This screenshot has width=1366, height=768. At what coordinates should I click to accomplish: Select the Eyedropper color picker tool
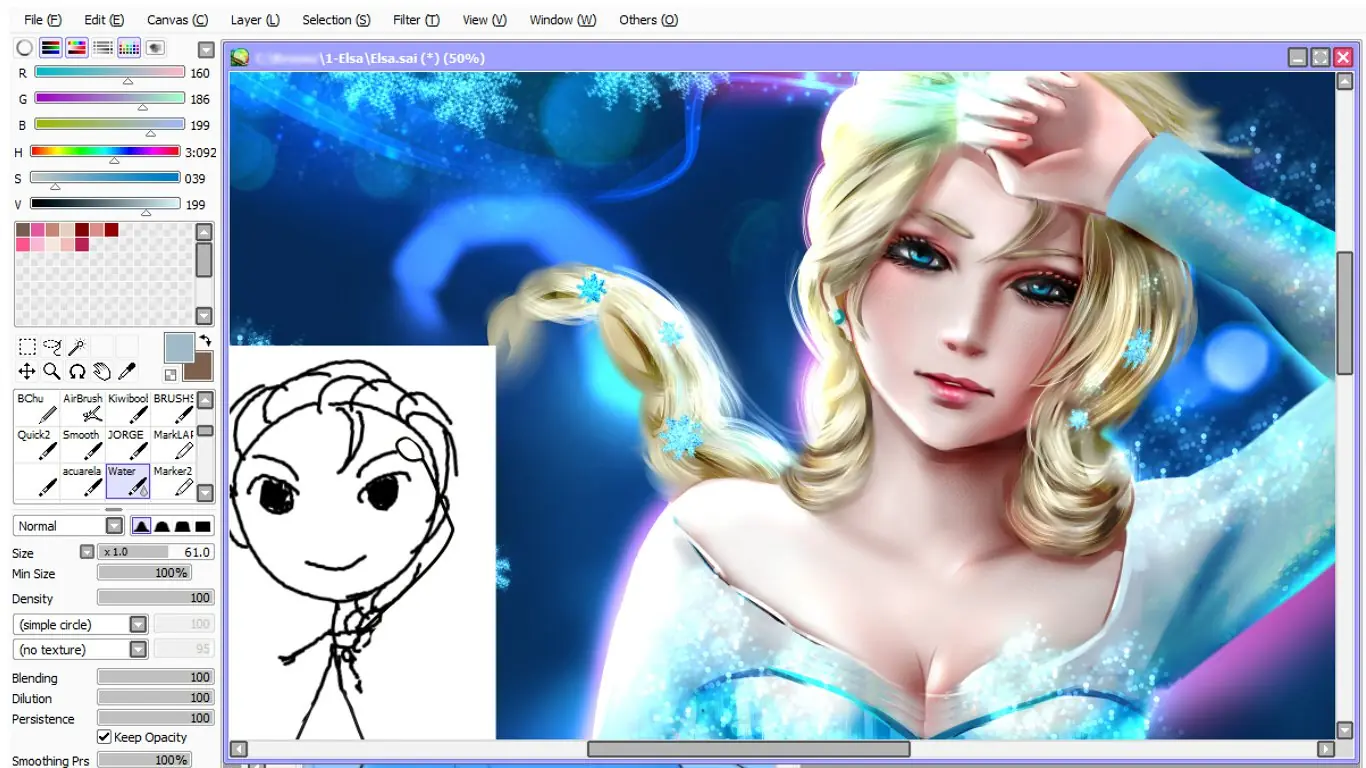pos(127,372)
